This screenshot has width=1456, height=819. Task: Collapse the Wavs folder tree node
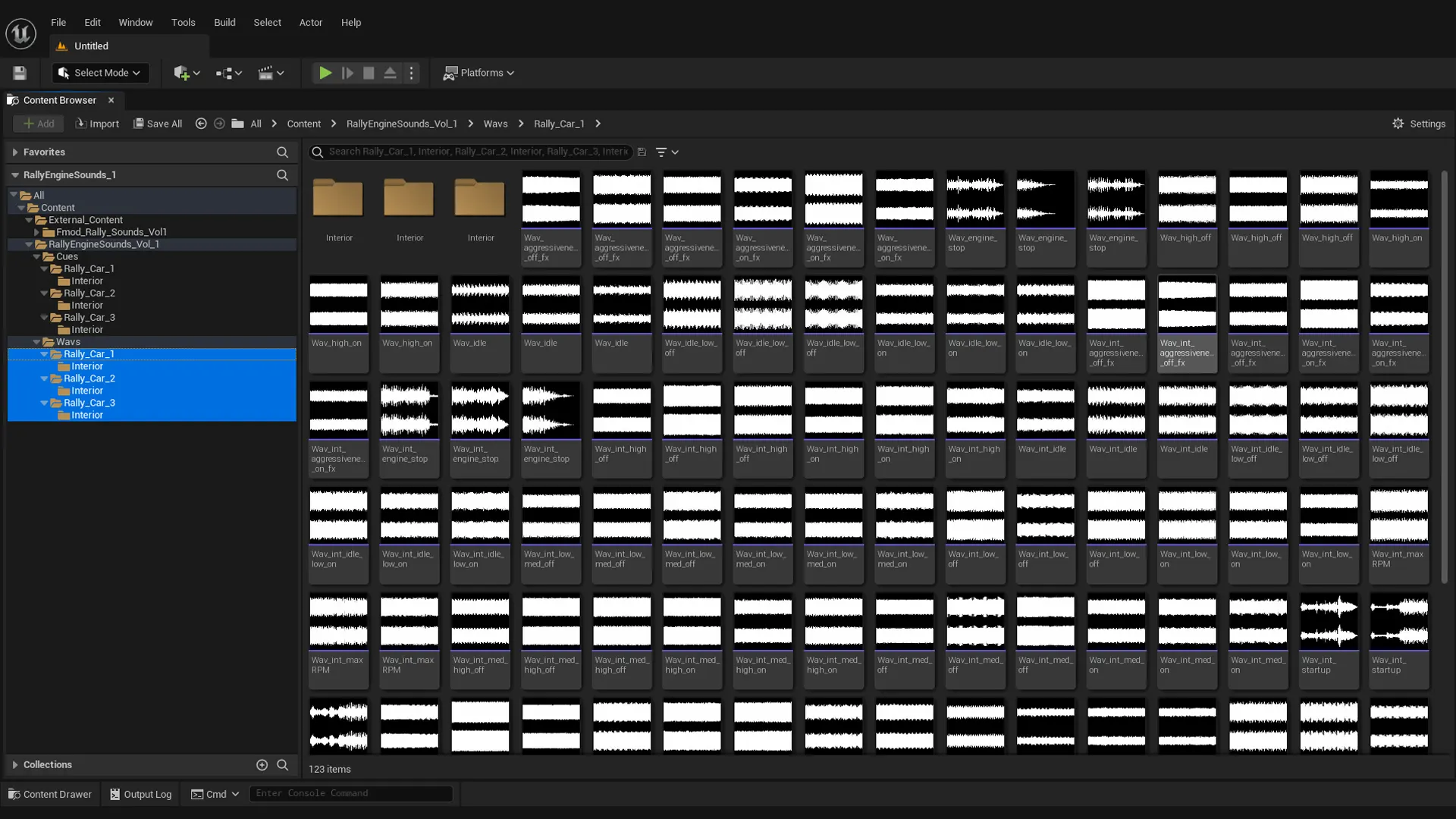click(x=36, y=342)
